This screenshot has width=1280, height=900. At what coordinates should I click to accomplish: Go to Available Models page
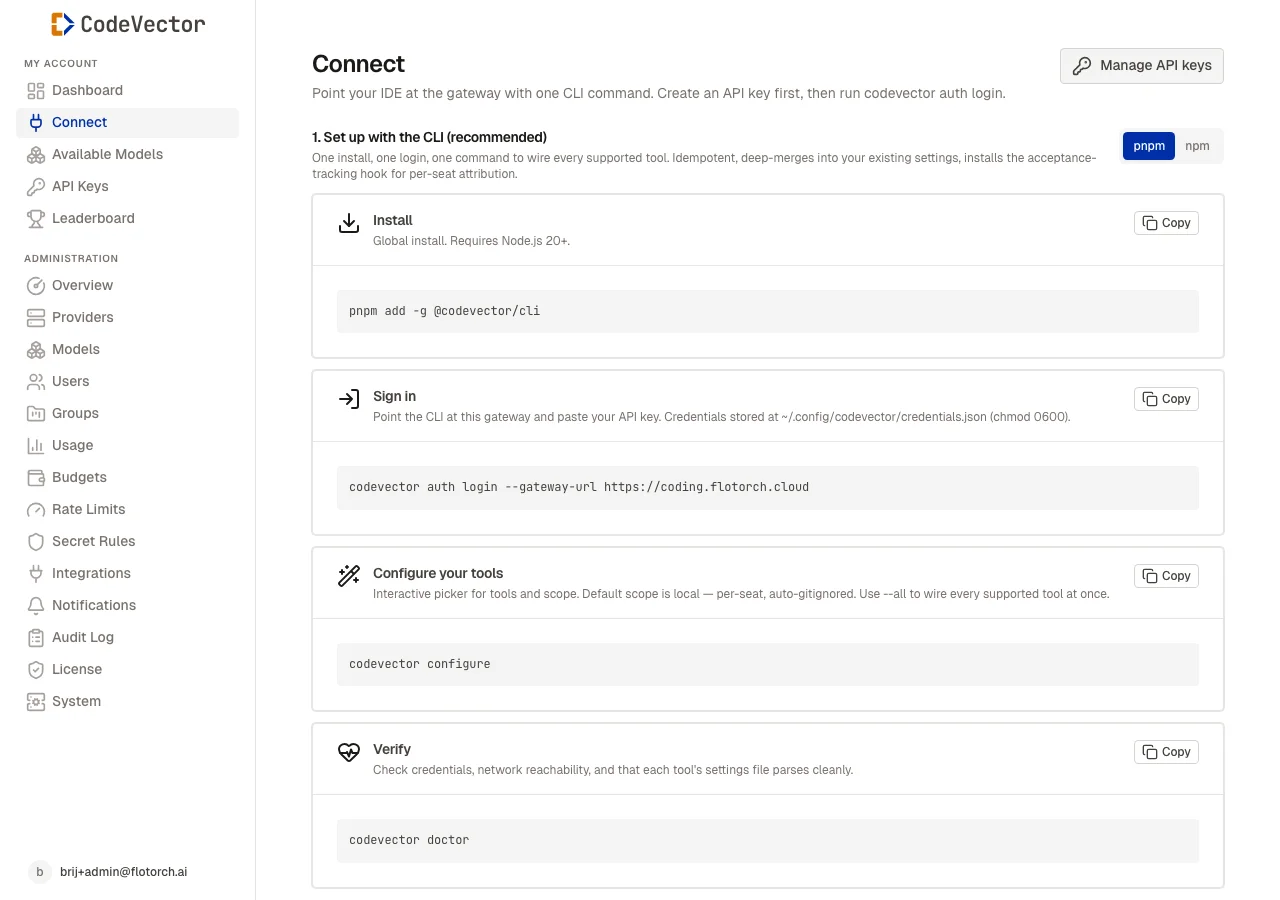pos(128,155)
